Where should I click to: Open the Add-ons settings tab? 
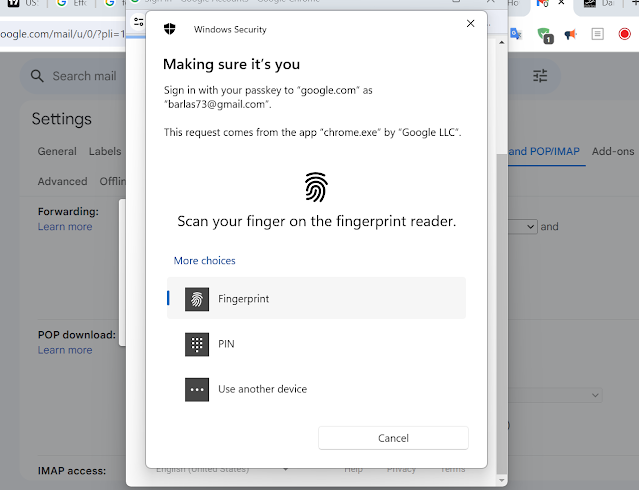click(613, 151)
